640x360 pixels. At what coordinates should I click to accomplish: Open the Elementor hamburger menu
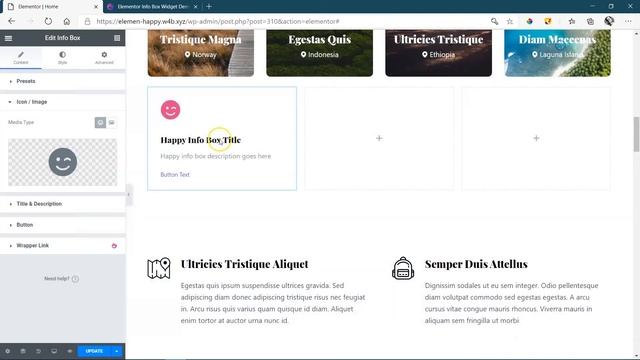point(8,38)
